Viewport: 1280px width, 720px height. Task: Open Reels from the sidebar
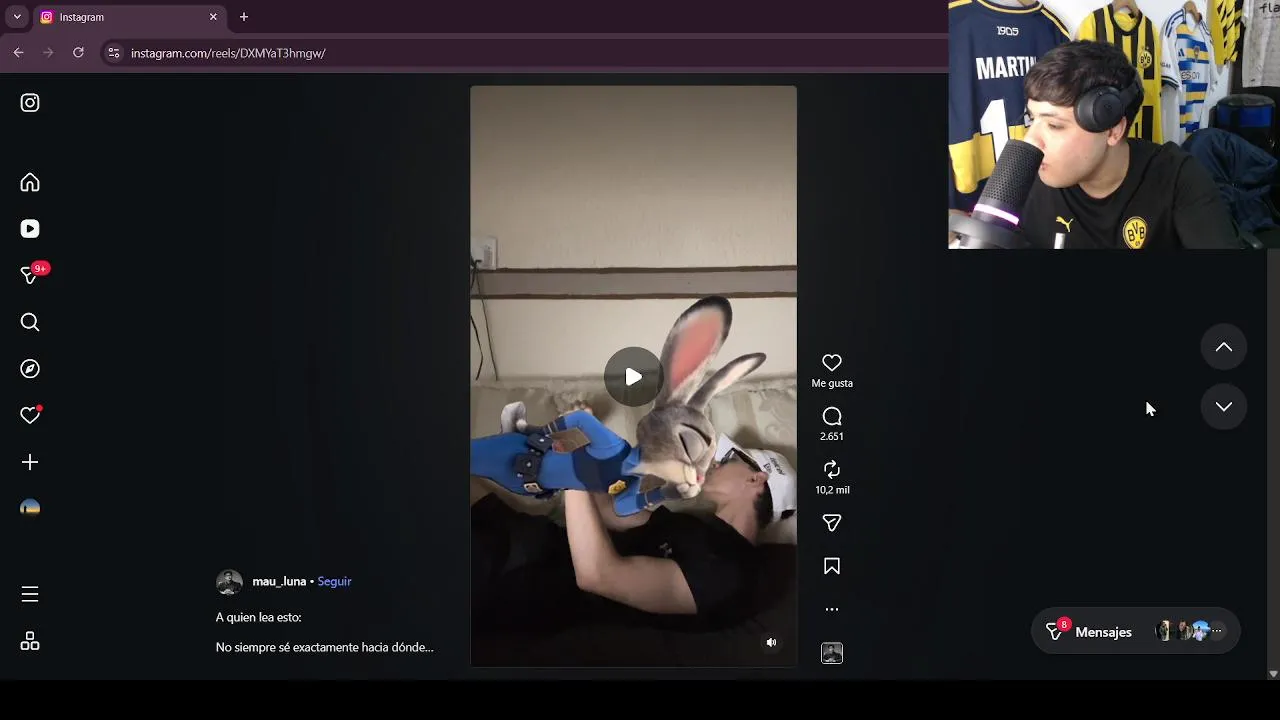coord(30,229)
